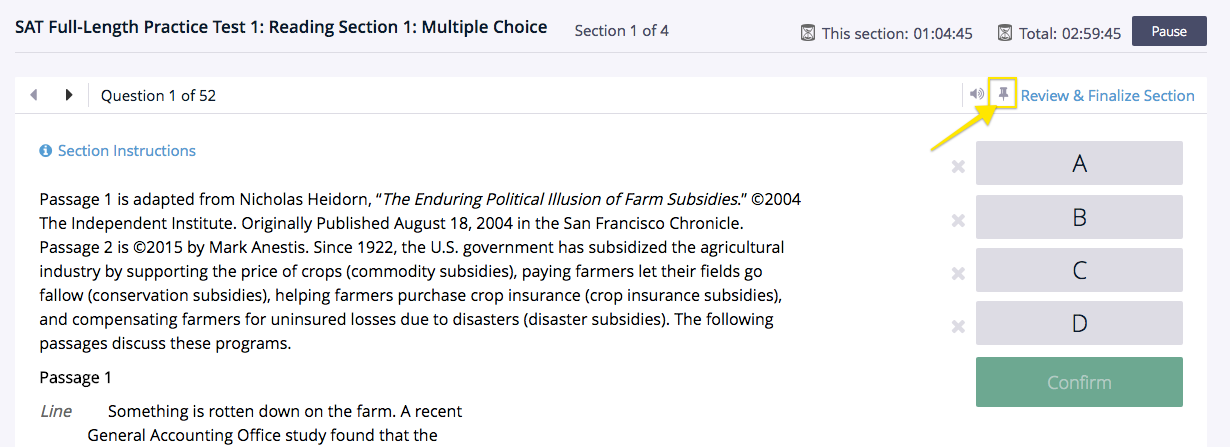Go to the next question arrow
Screen dimensions: 1230x447
click(x=69, y=95)
